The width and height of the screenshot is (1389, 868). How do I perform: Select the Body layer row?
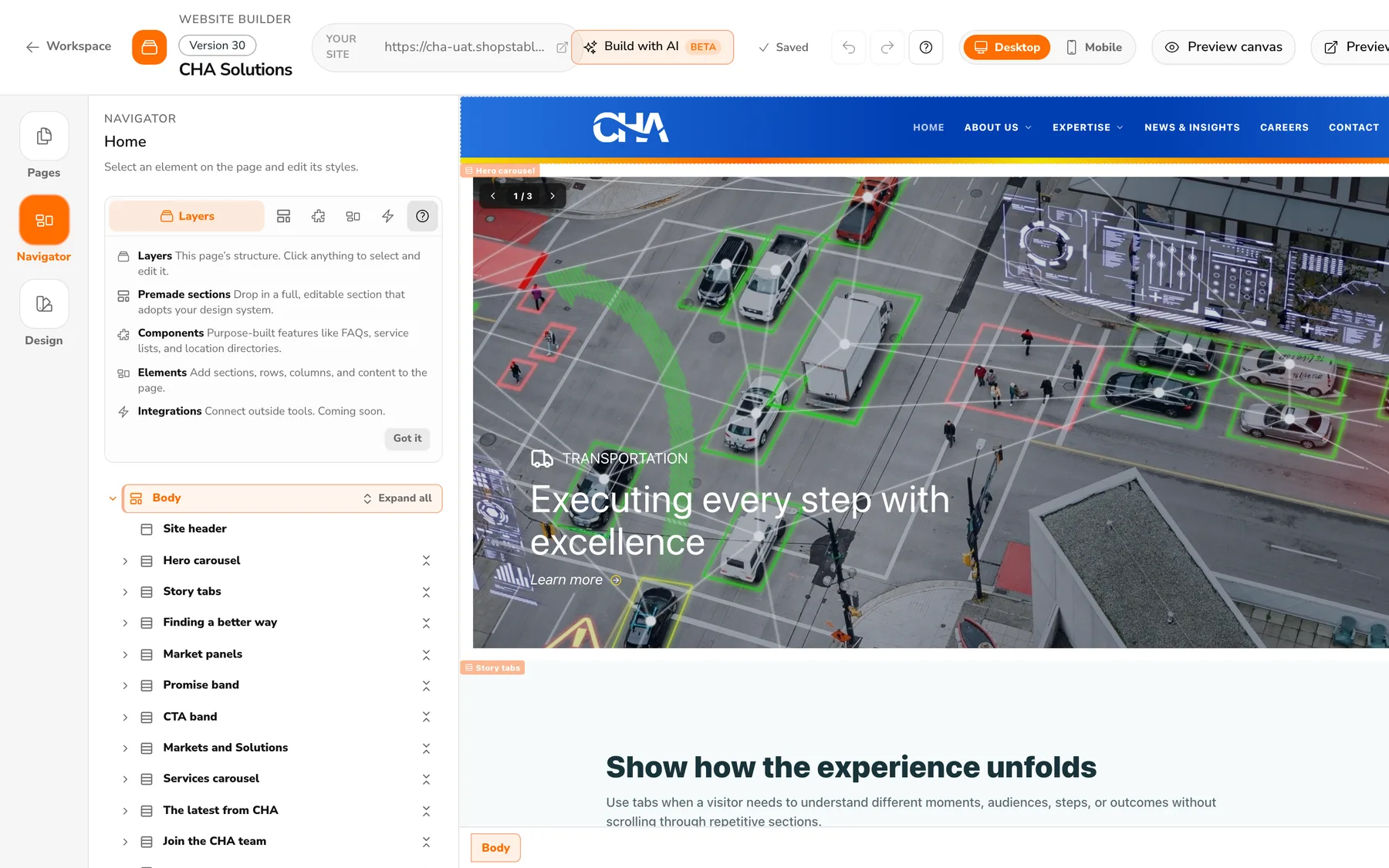(x=282, y=498)
